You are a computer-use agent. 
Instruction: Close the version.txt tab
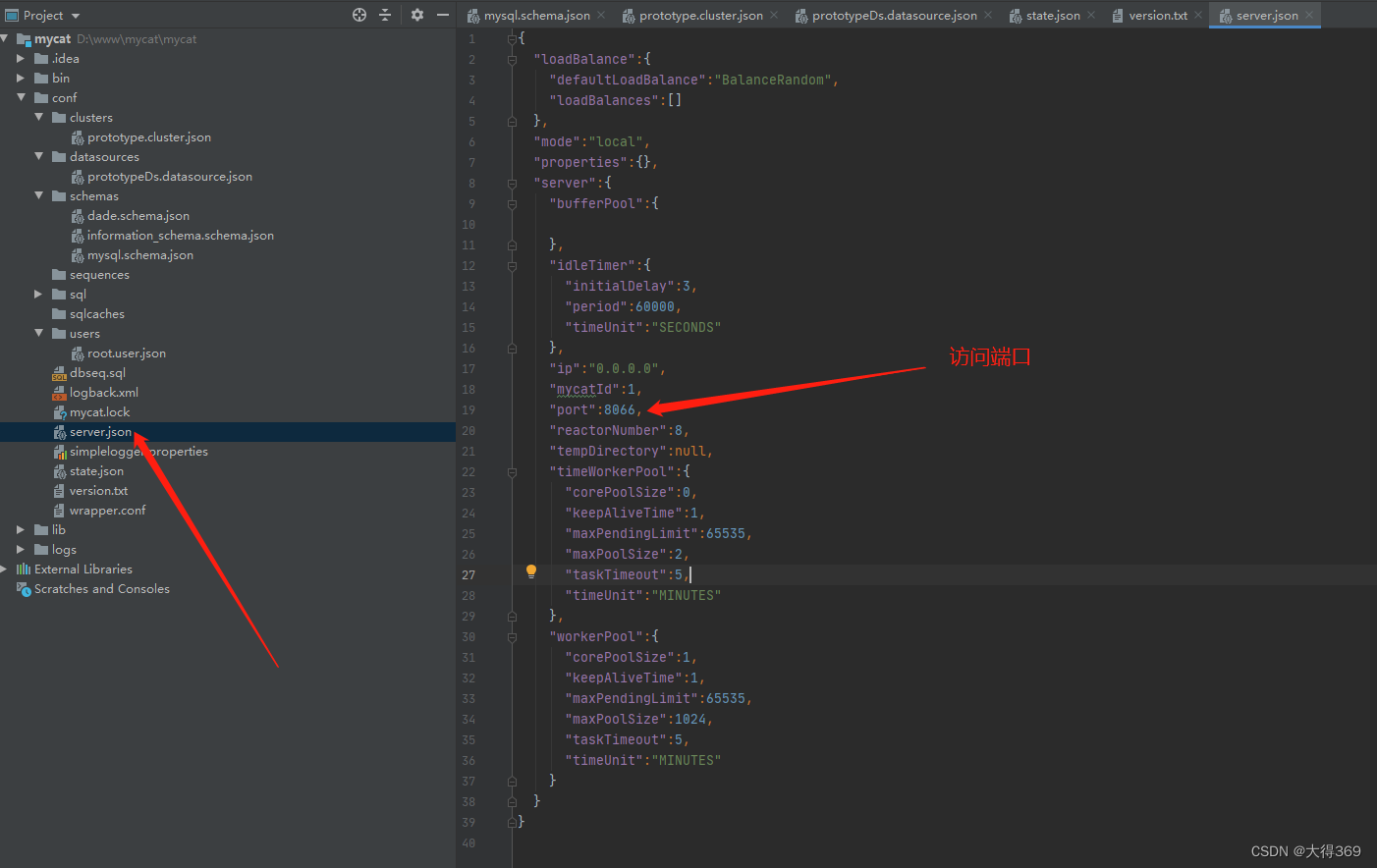(1198, 15)
